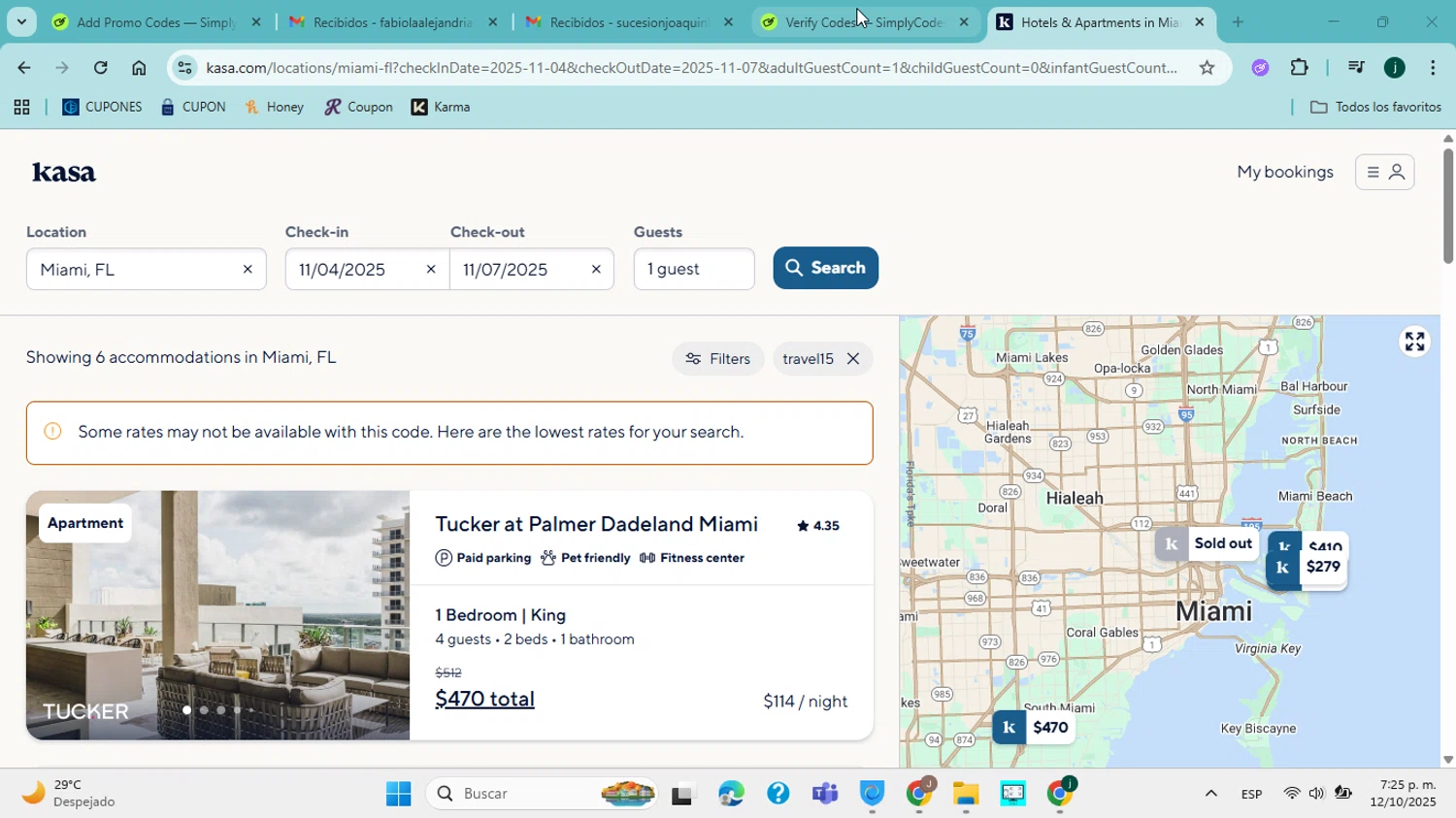Click the $470 total price link
The height and width of the screenshot is (818, 1456).
pos(484,699)
